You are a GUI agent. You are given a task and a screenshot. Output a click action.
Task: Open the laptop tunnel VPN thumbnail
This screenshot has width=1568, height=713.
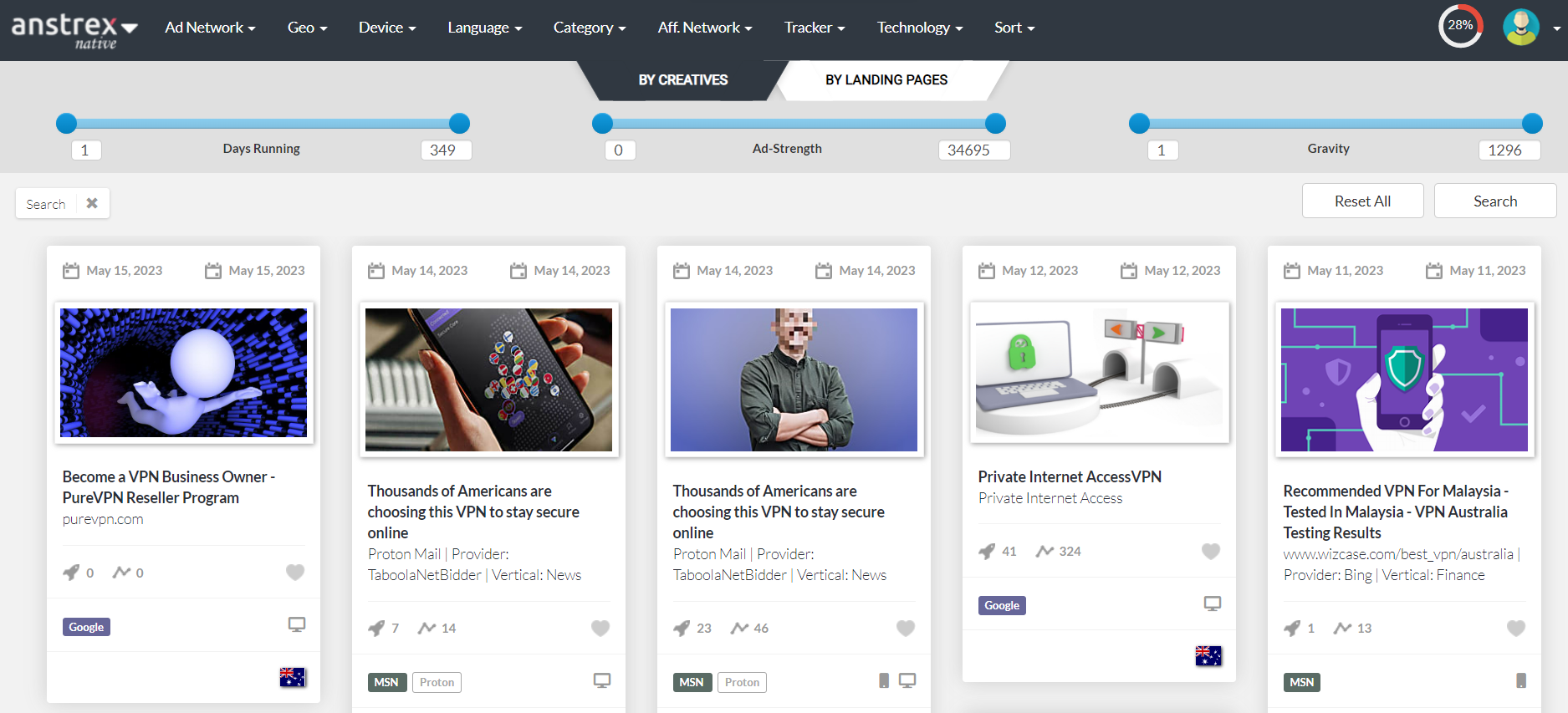click(x=1099, y=373)
